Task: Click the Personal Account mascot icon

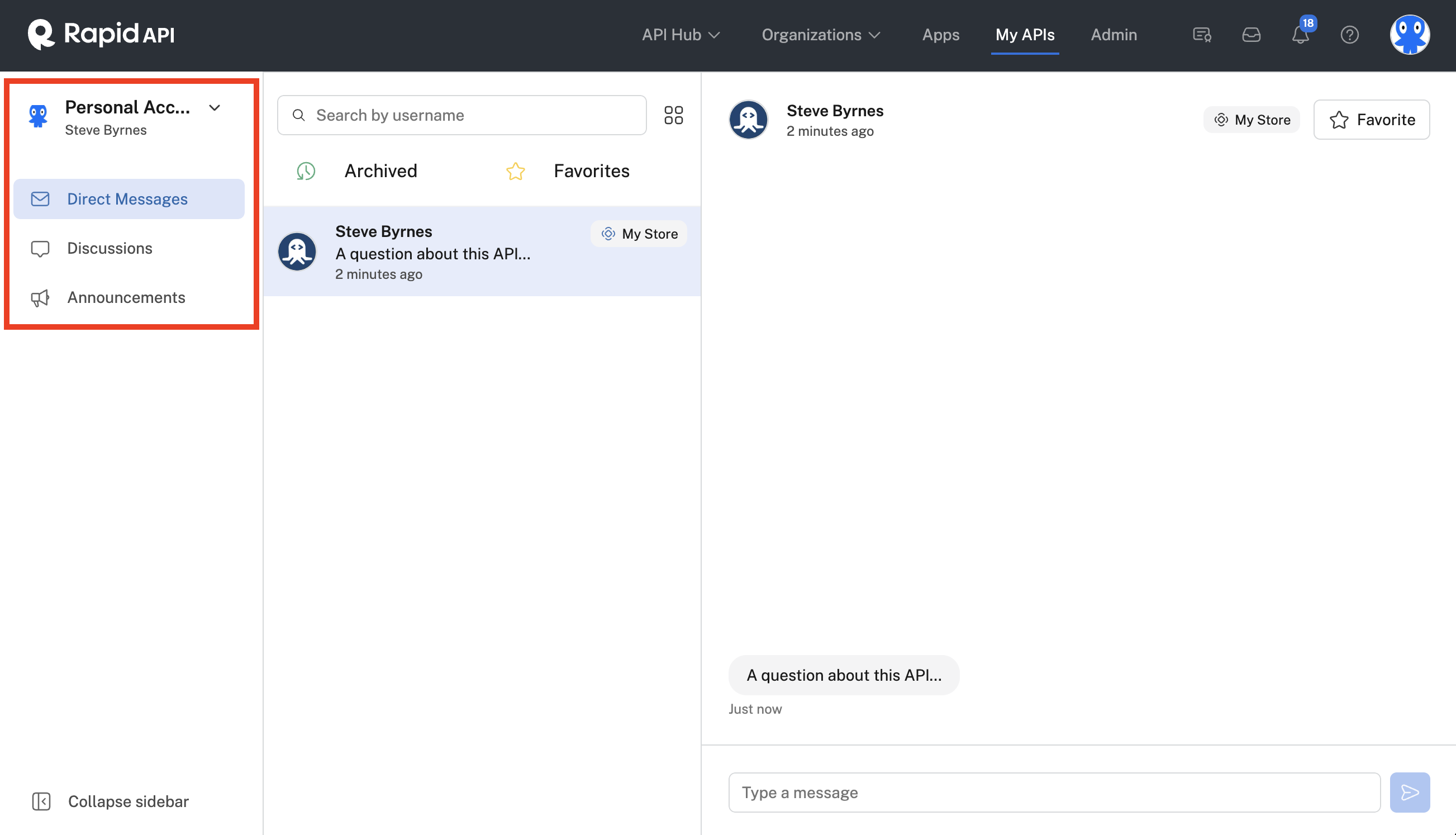Action: pyautogui.click(x=38, y=116)
